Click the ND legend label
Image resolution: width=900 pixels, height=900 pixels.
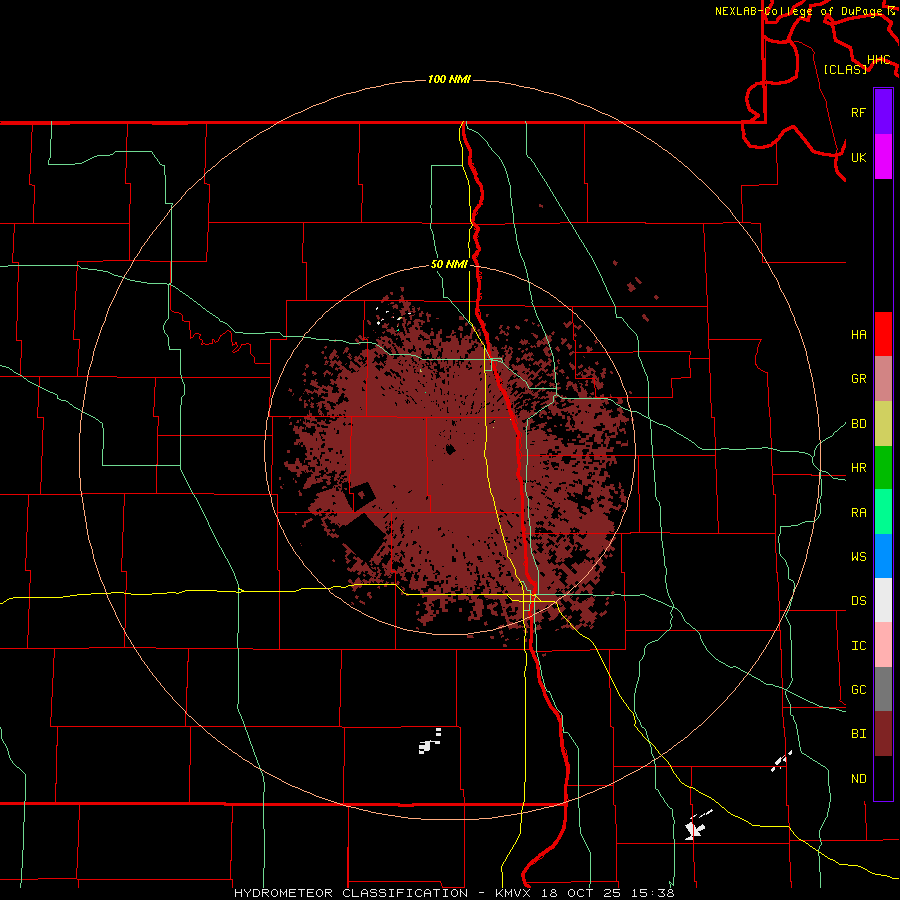coord(858,779)
